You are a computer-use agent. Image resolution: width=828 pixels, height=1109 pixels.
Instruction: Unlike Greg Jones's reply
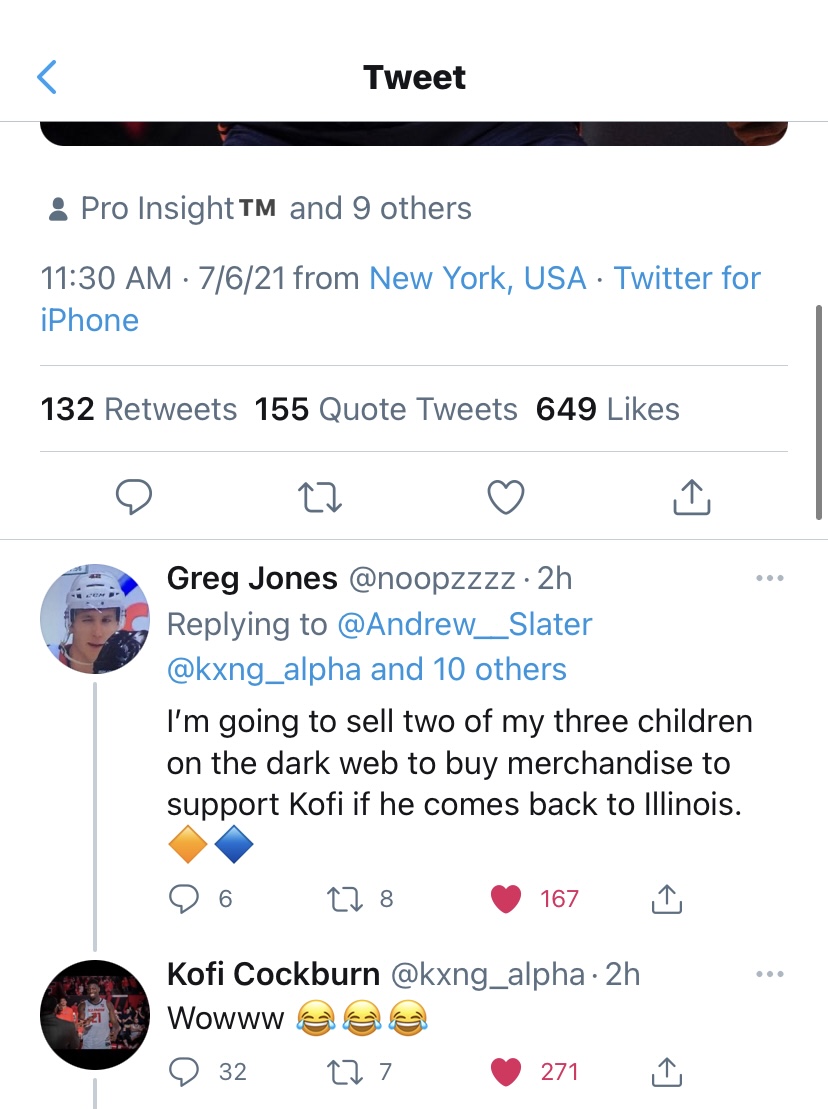pyautogui.click(x=507, y=899)
